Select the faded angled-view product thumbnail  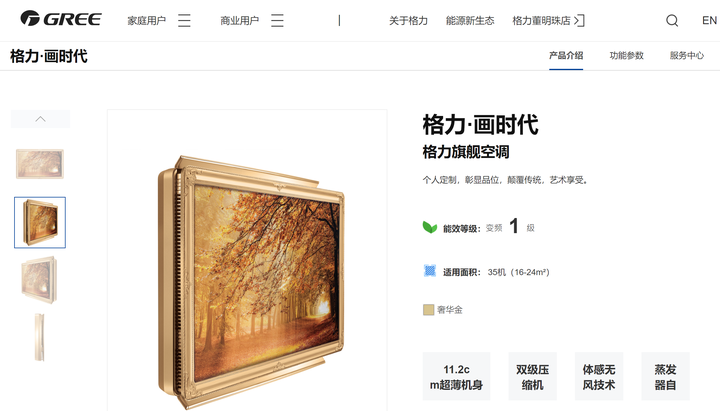pos(39,280)
